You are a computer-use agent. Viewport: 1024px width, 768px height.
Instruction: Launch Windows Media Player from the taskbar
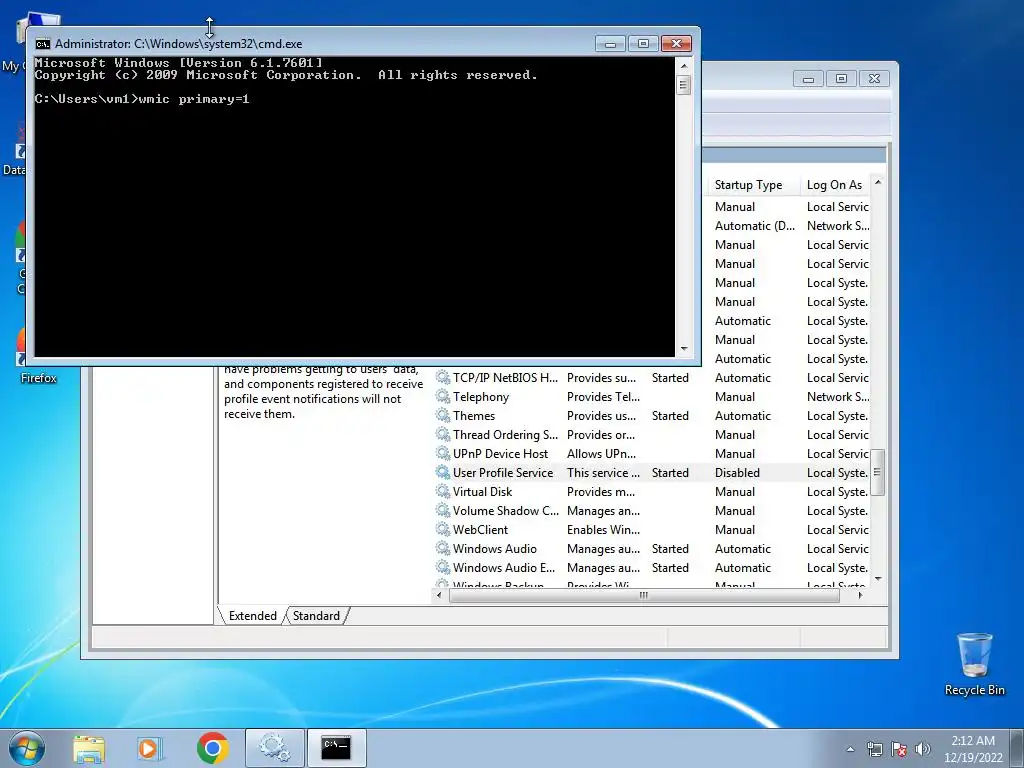[150, 748]
